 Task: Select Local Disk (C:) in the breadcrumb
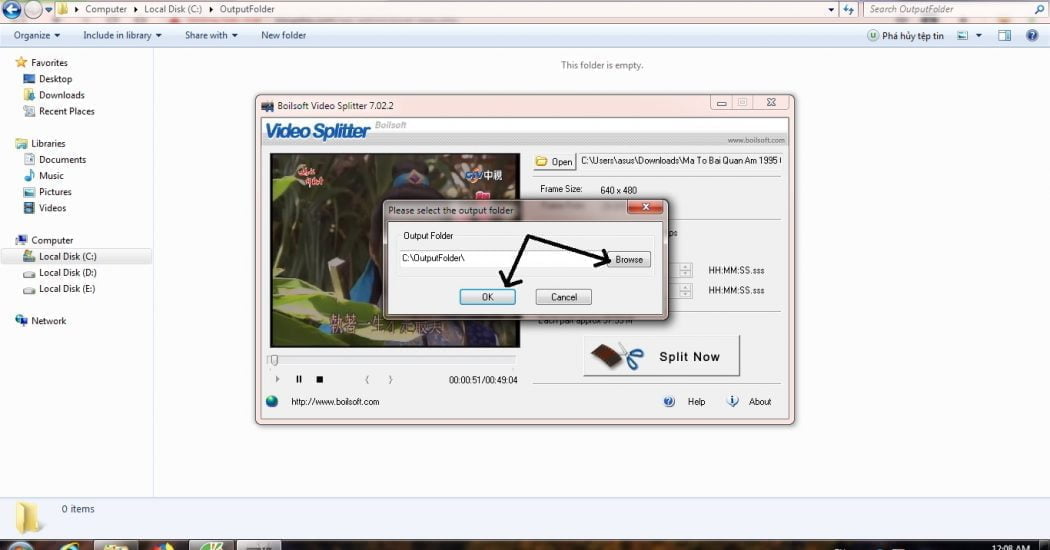click(173, 9)
